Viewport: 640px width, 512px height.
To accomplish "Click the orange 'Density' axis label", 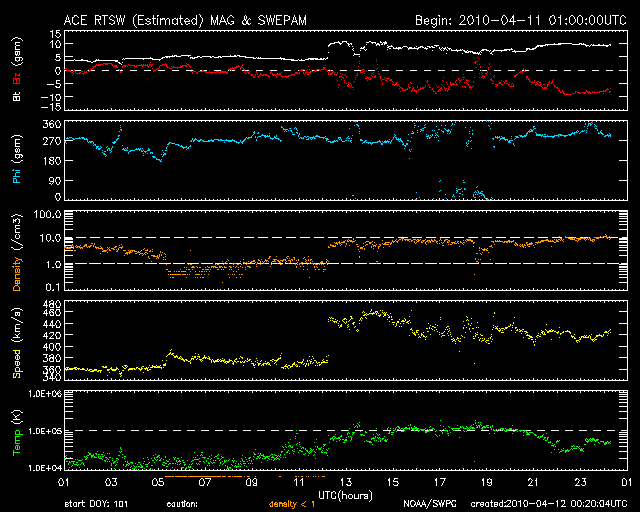I will tap(16, 274).
